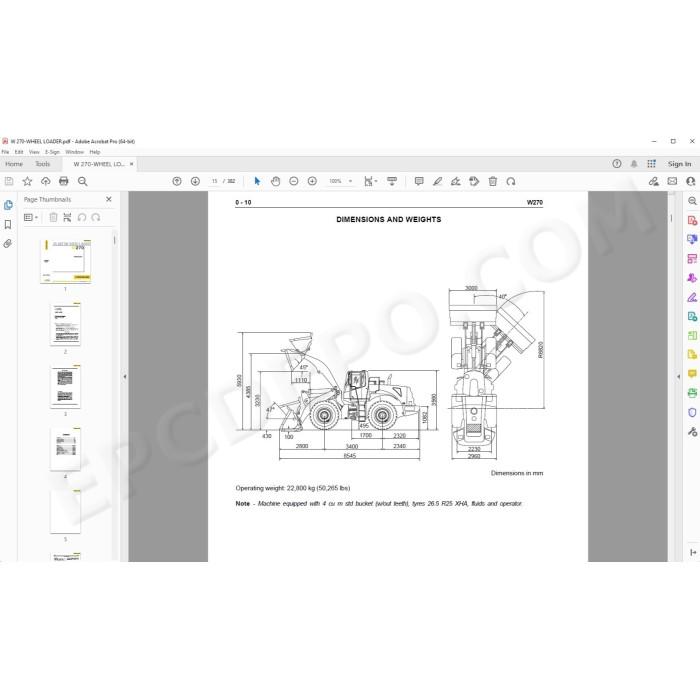Select the page 4 thumbnail
Screen dimensions: 700x700
(66, 449)
